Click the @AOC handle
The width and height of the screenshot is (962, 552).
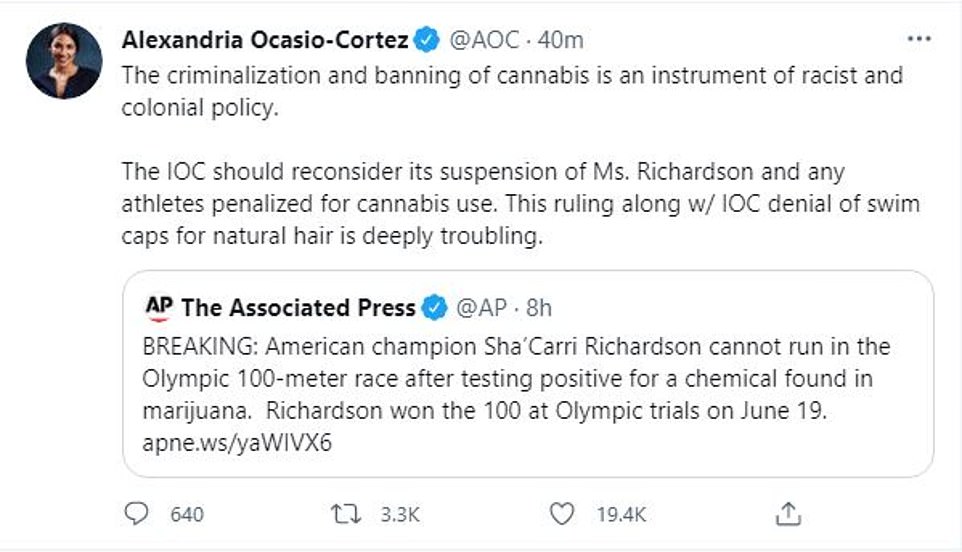[486, 41]
